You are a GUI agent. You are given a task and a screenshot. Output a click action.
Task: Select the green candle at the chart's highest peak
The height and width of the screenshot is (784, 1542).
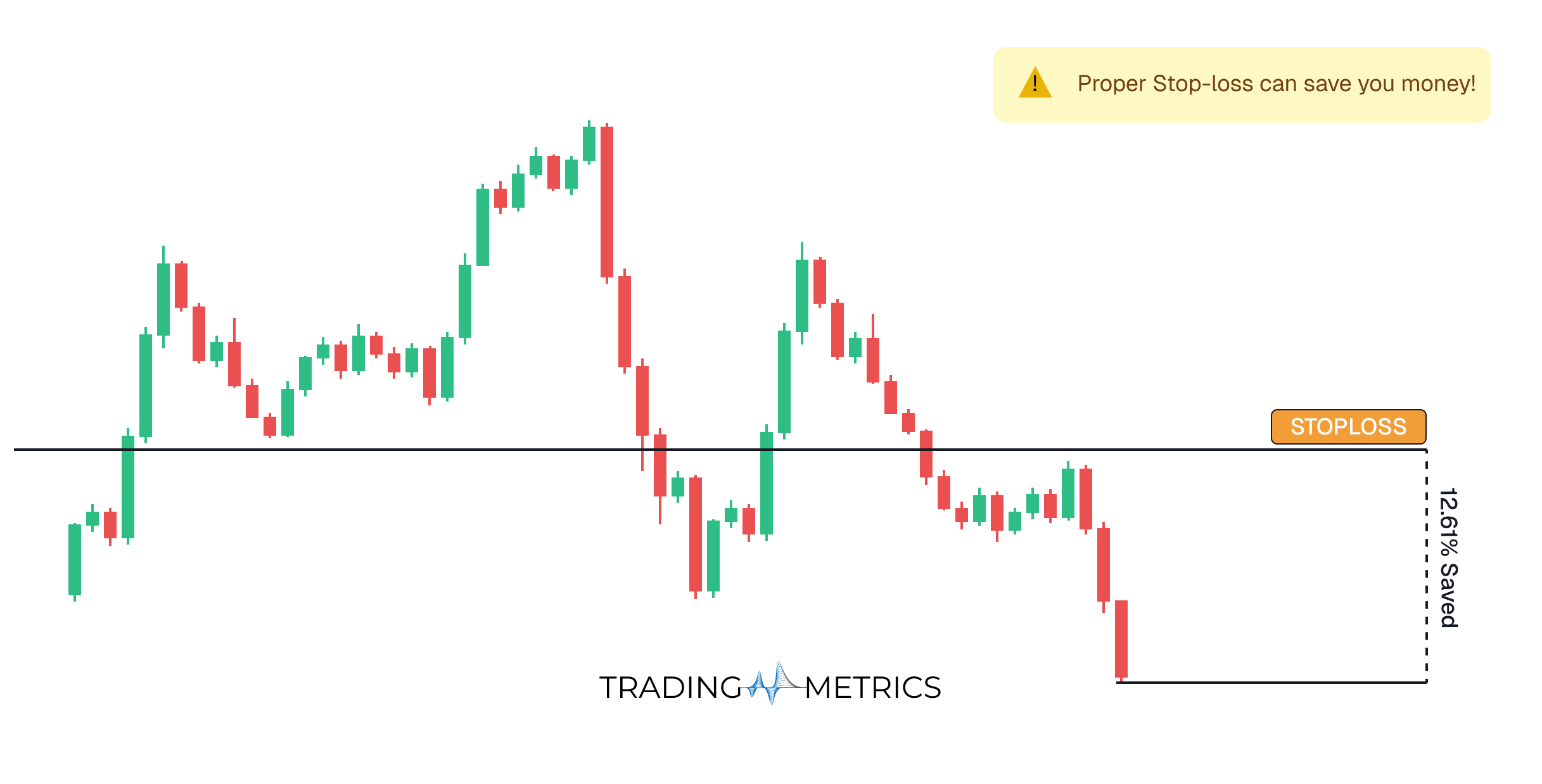[x=589, y=144]
